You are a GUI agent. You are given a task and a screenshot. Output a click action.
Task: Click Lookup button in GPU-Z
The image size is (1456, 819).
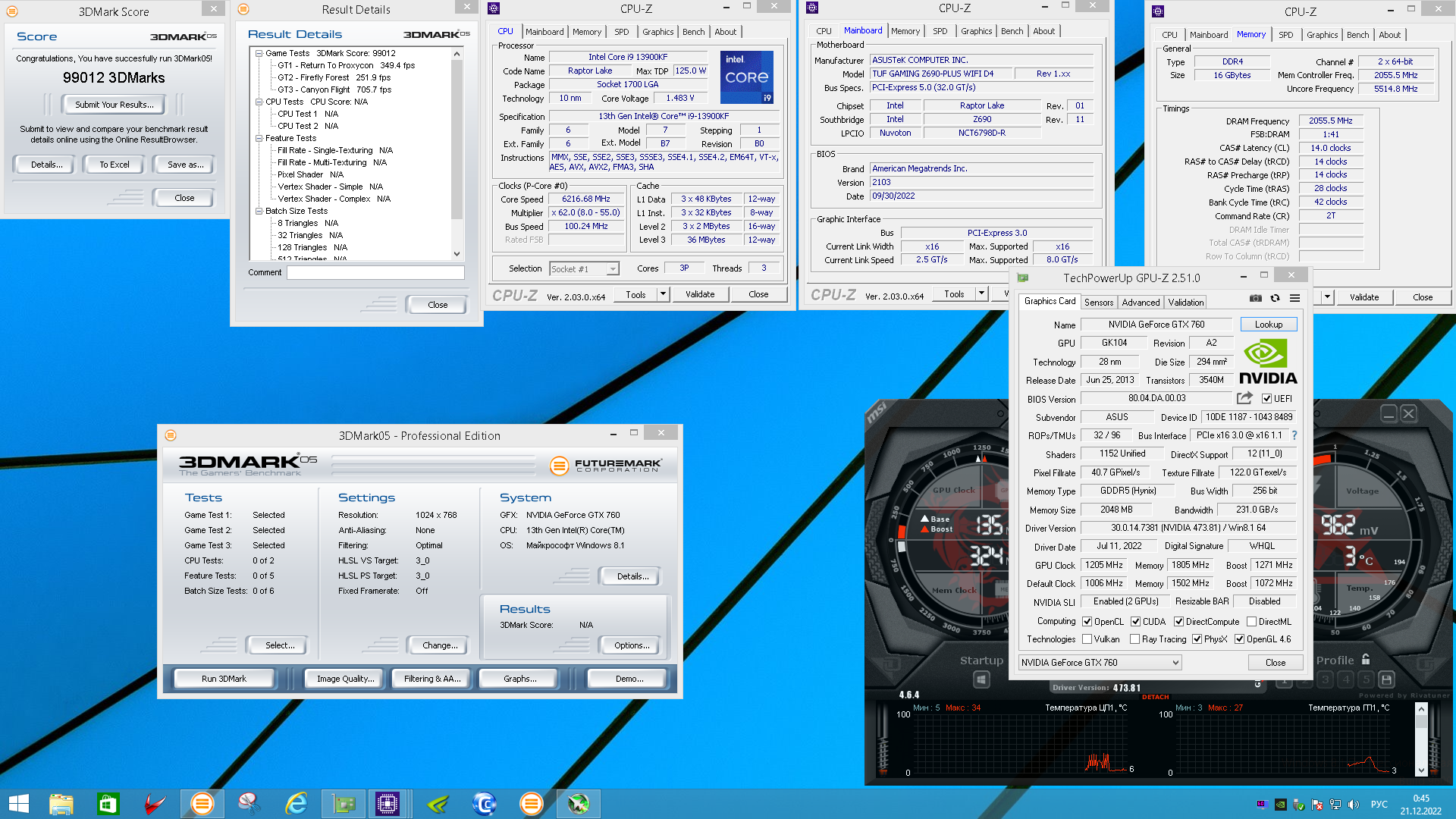[1269, 325]
